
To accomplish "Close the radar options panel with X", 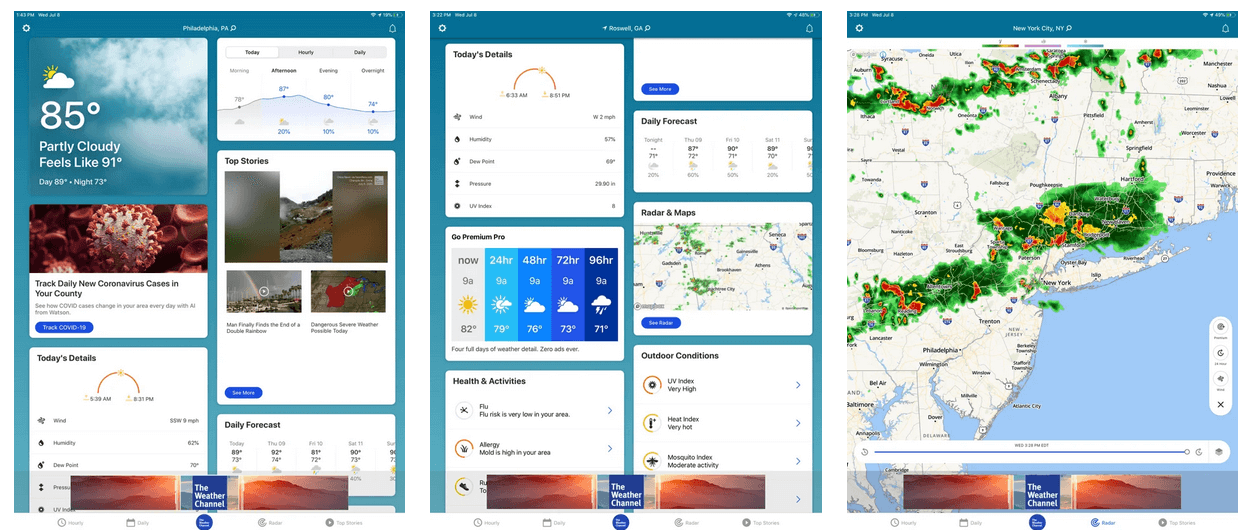I will tap(1220, 405).
